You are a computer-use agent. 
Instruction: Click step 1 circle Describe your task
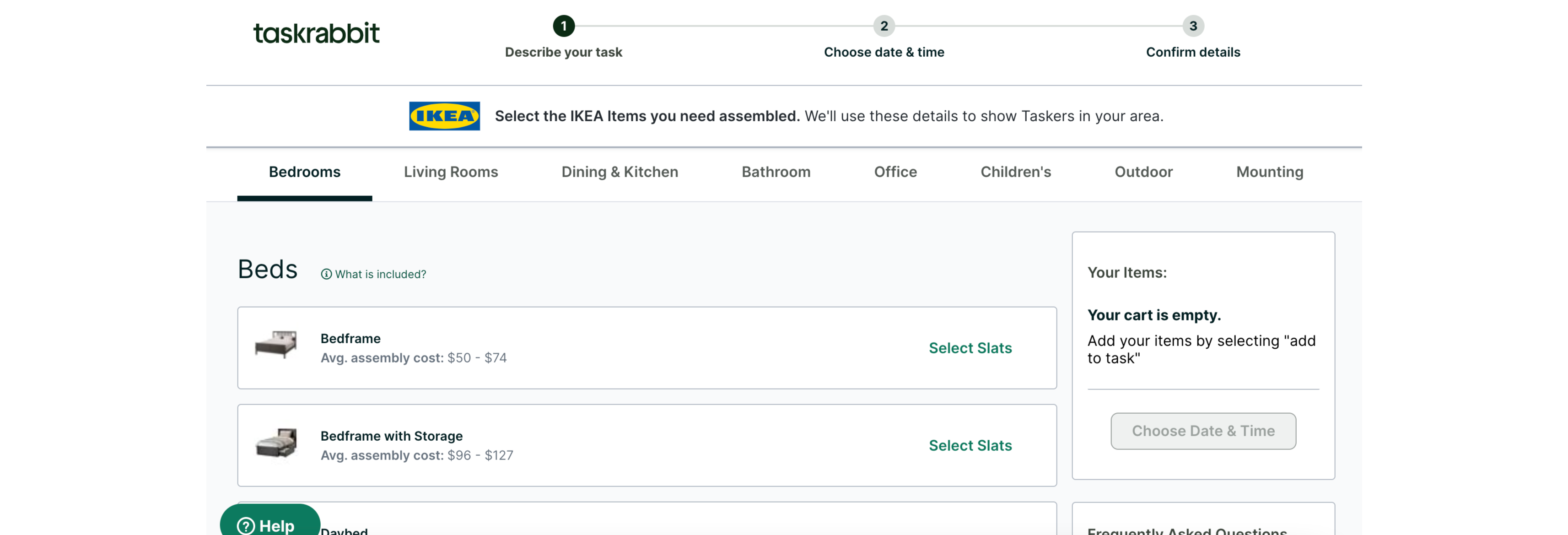tap(564, 26)
